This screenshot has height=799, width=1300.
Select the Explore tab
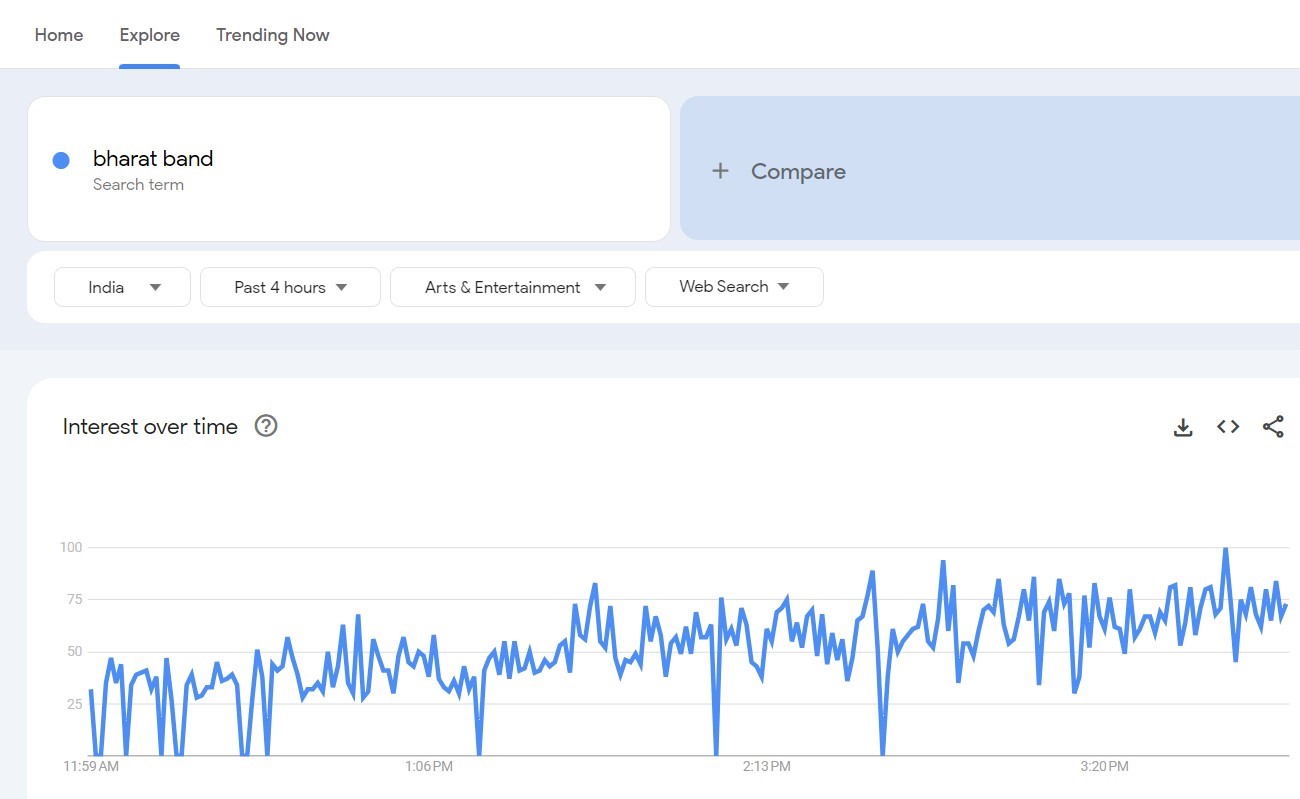[149, 35]
